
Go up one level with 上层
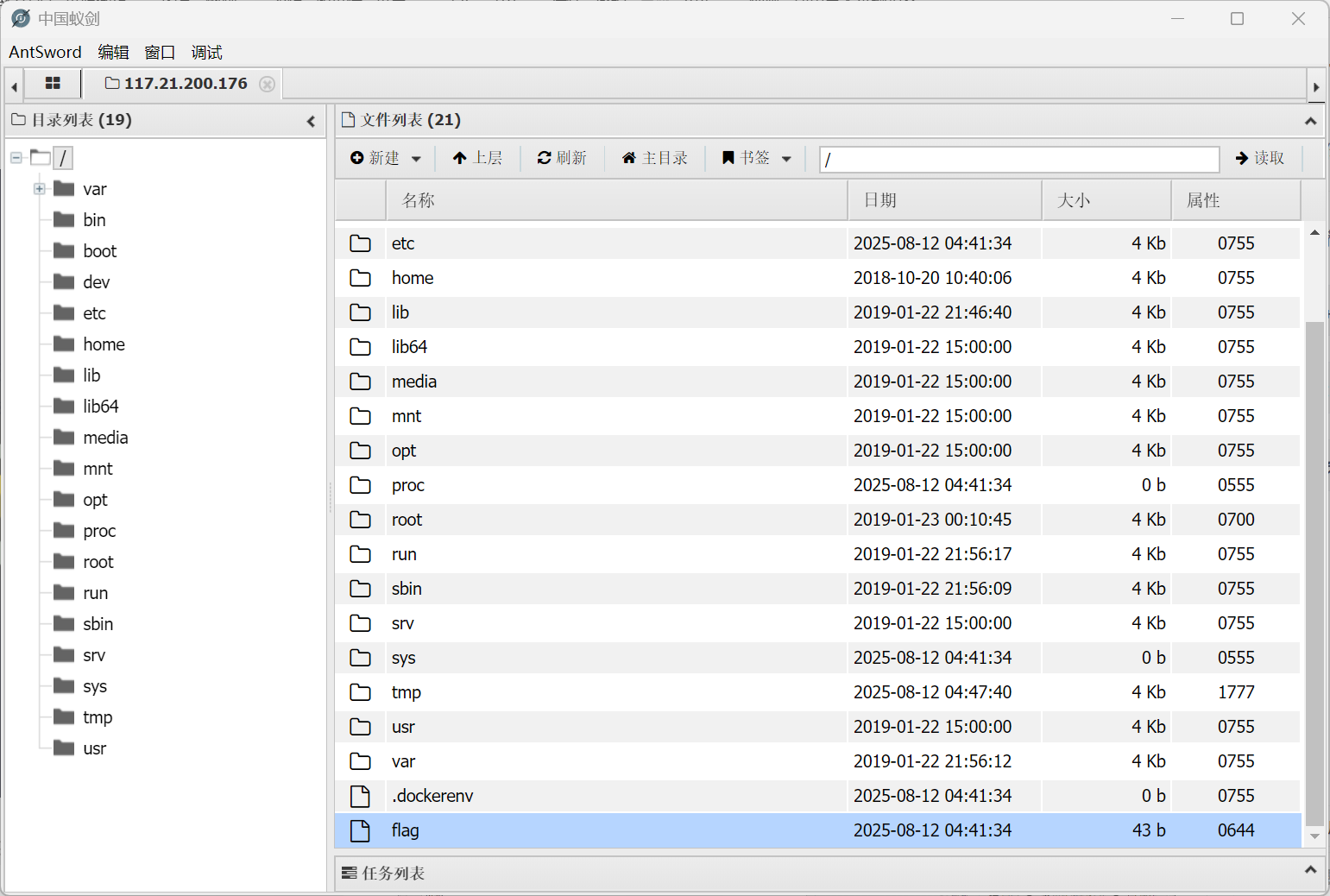tap(477, 158)
